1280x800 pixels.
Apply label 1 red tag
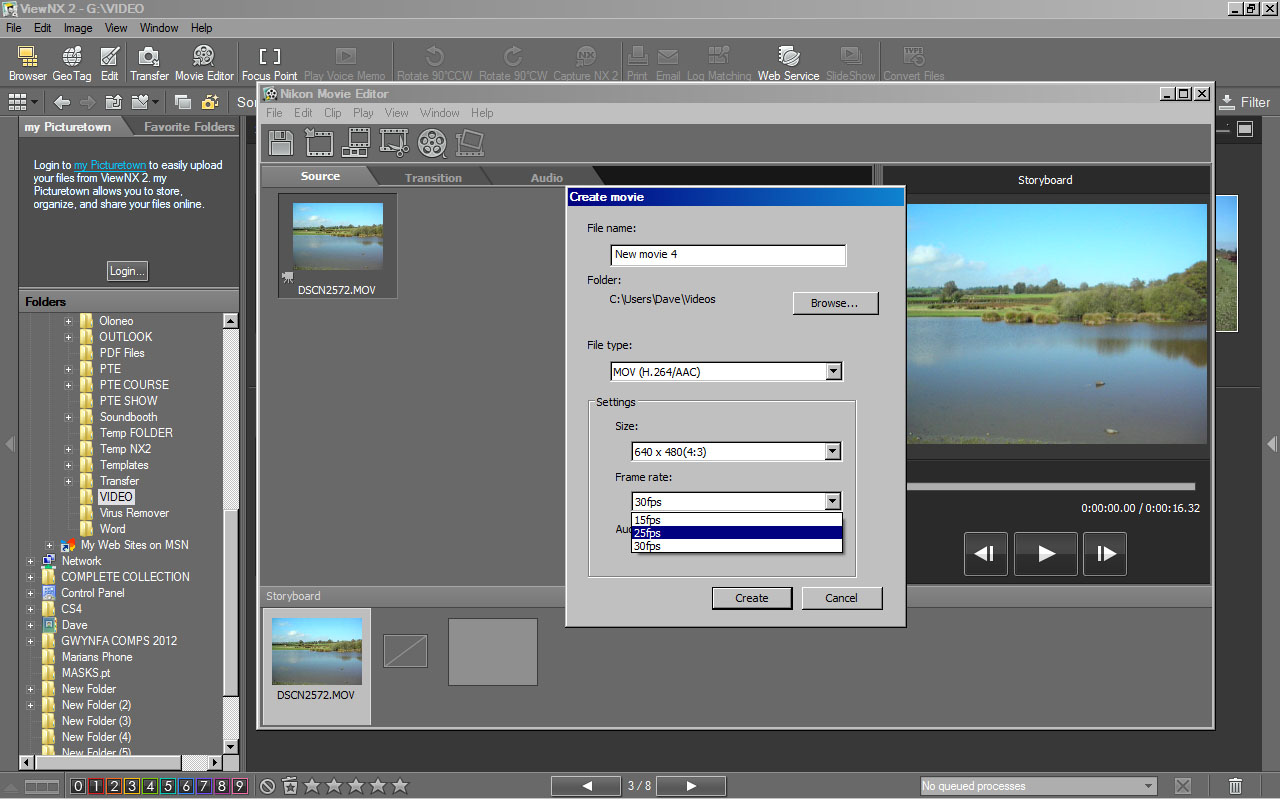coord(96,786)
